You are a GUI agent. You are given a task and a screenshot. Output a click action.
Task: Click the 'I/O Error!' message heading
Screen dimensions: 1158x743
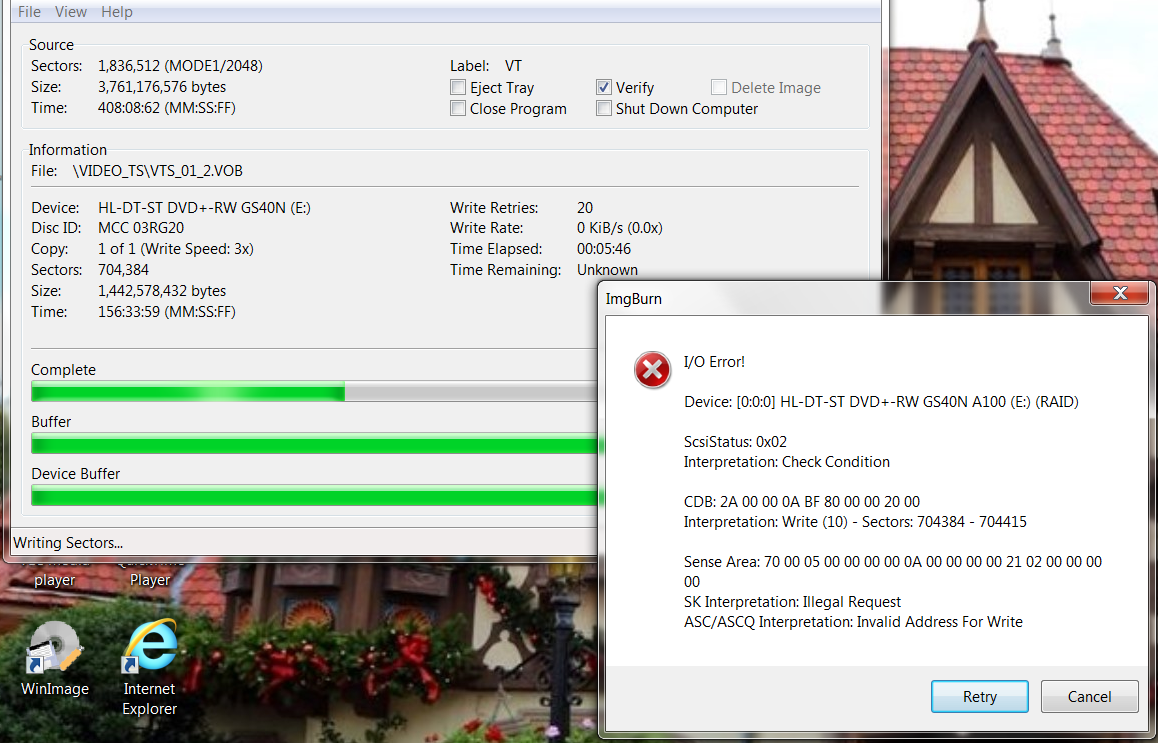click(714, 362)
